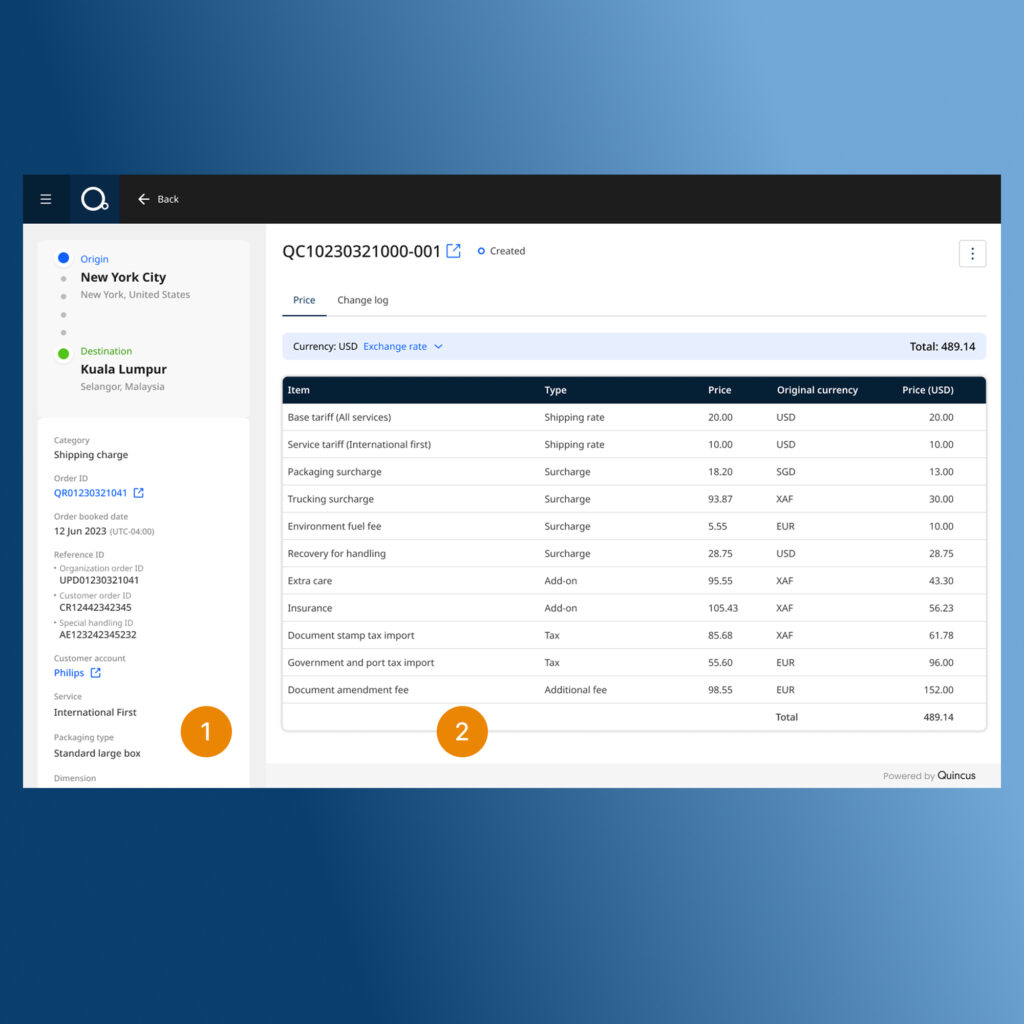Click Shipping charge category value

[91, 455]
